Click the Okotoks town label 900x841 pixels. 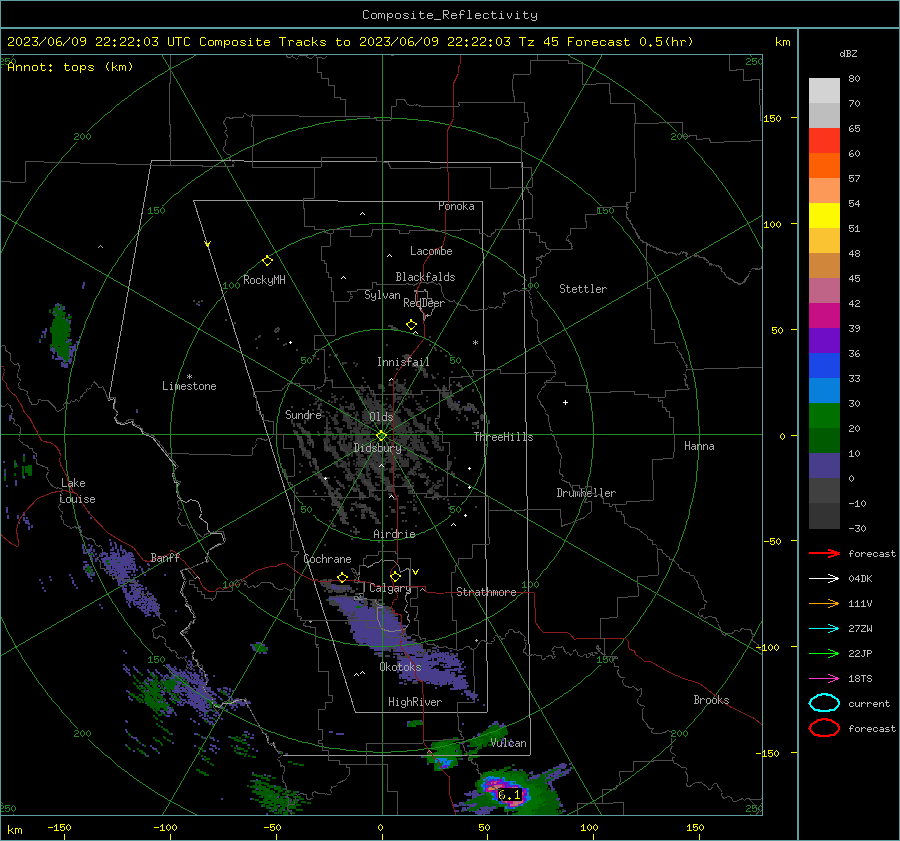point(400,667)
